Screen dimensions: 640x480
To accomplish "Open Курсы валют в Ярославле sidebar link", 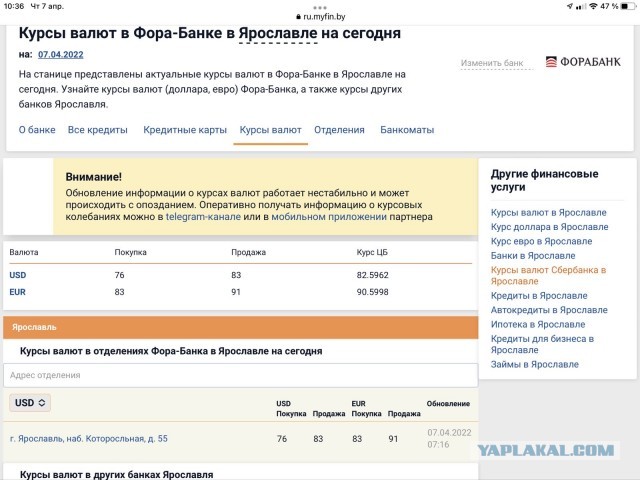I will pos(548,213).
